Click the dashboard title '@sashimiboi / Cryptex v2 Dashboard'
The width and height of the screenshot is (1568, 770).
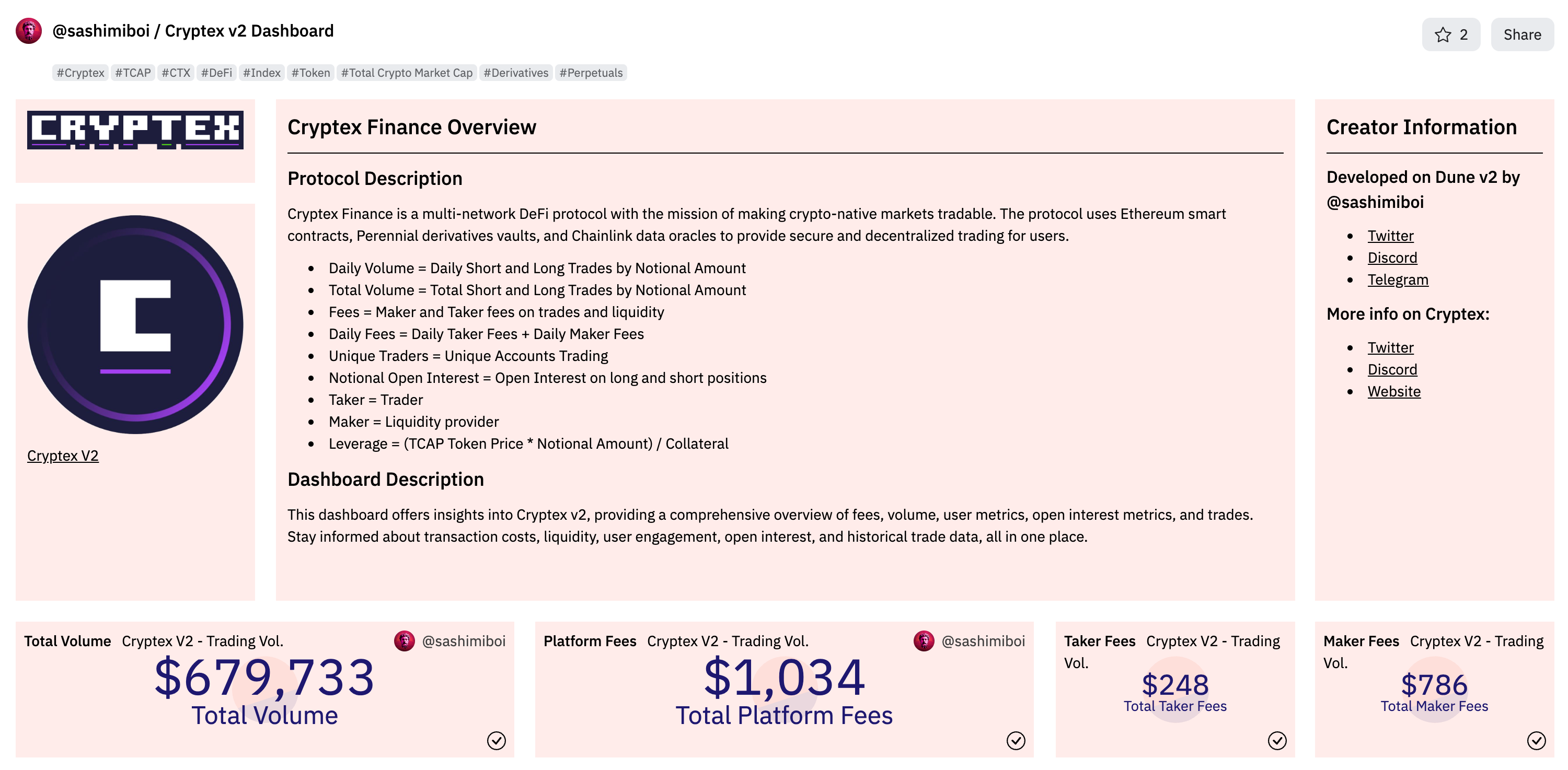pyautogui.click(x=193, y=31)
